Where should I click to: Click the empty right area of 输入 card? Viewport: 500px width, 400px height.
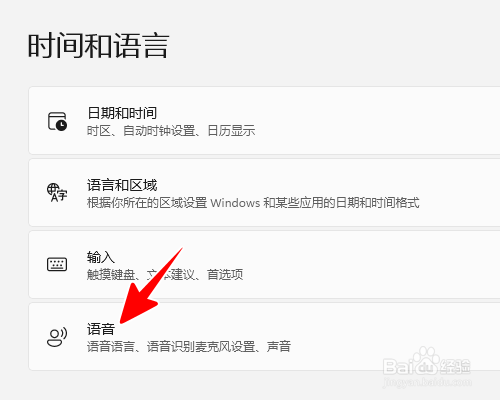[x=373, y=265]
